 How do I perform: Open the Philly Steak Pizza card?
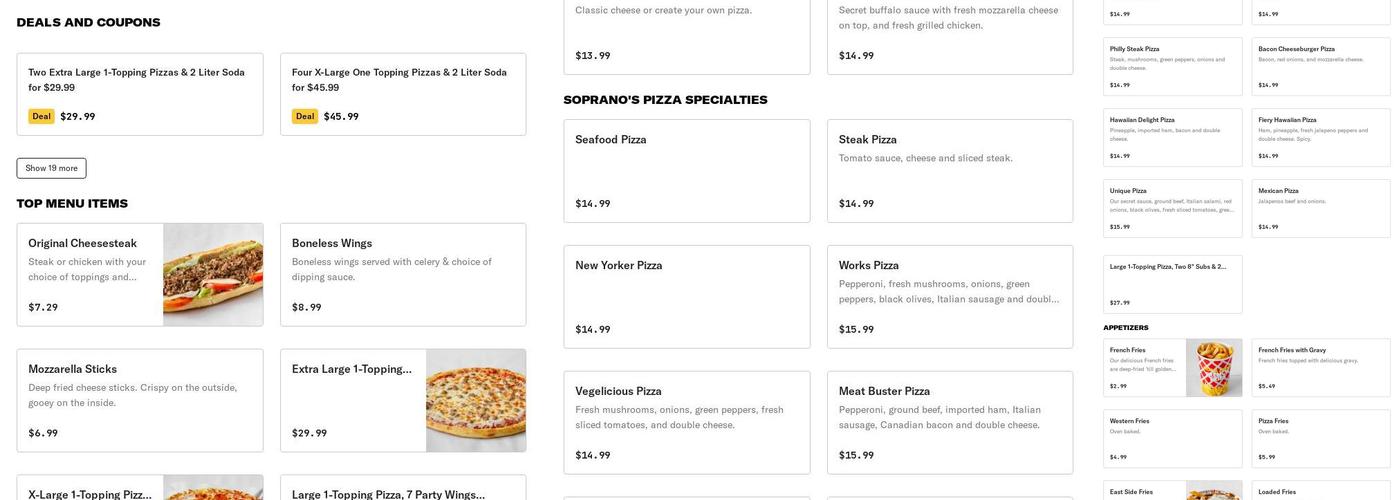click(1172, 67)
